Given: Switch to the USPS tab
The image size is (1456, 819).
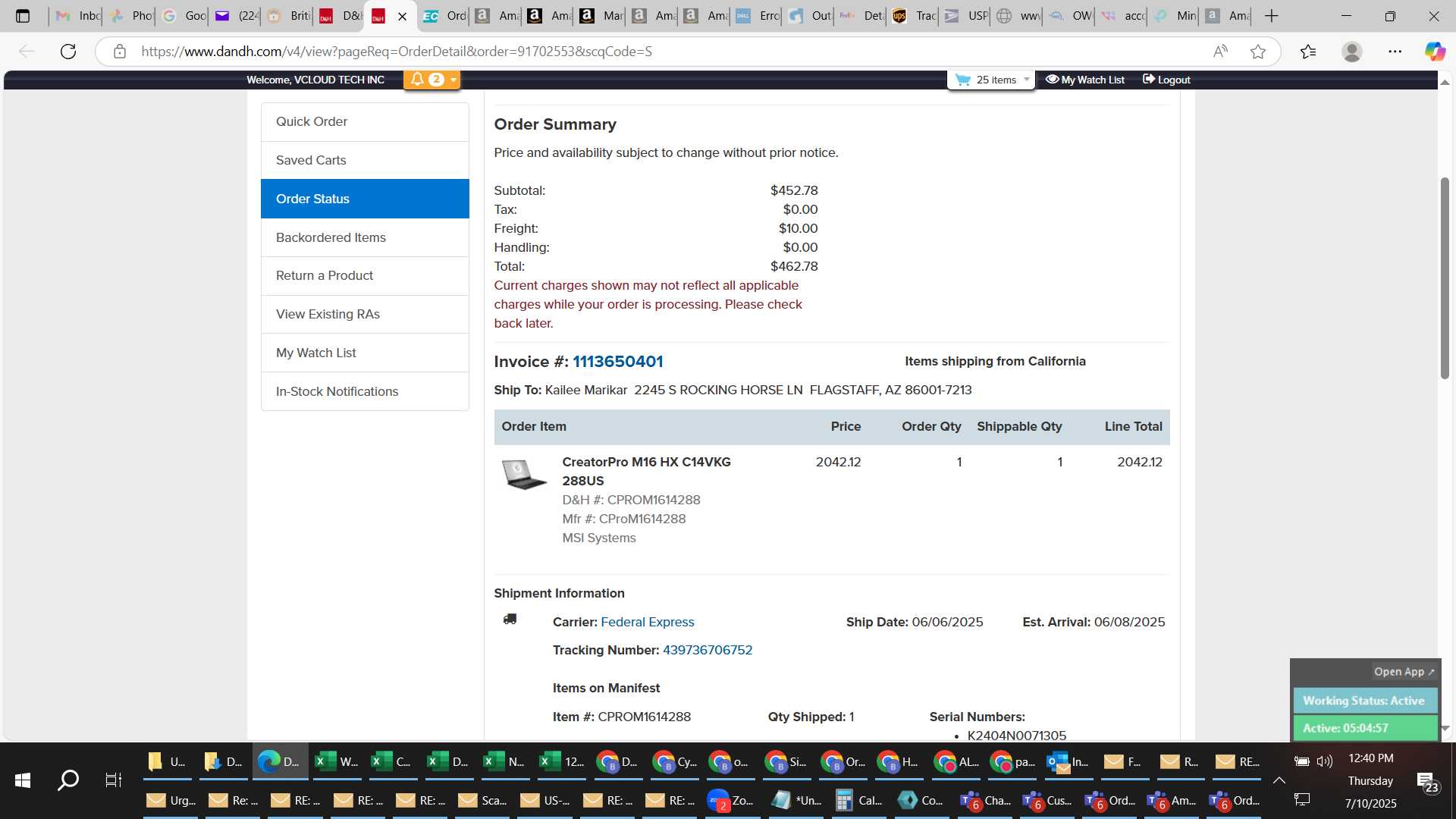Looking at the screenshot, I should pos(966,16).
